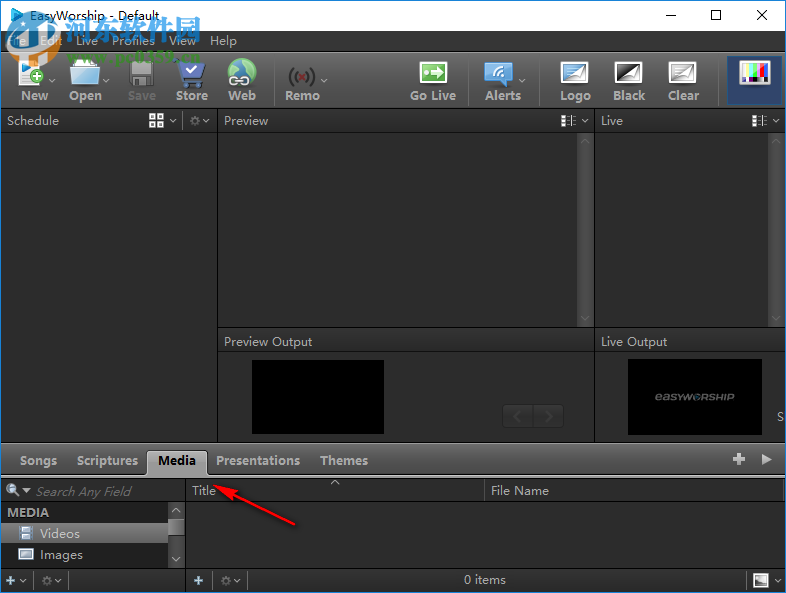Open the gear under the Media list
The width and height of the screenshot is (786, 593).
tap(47, 580)
